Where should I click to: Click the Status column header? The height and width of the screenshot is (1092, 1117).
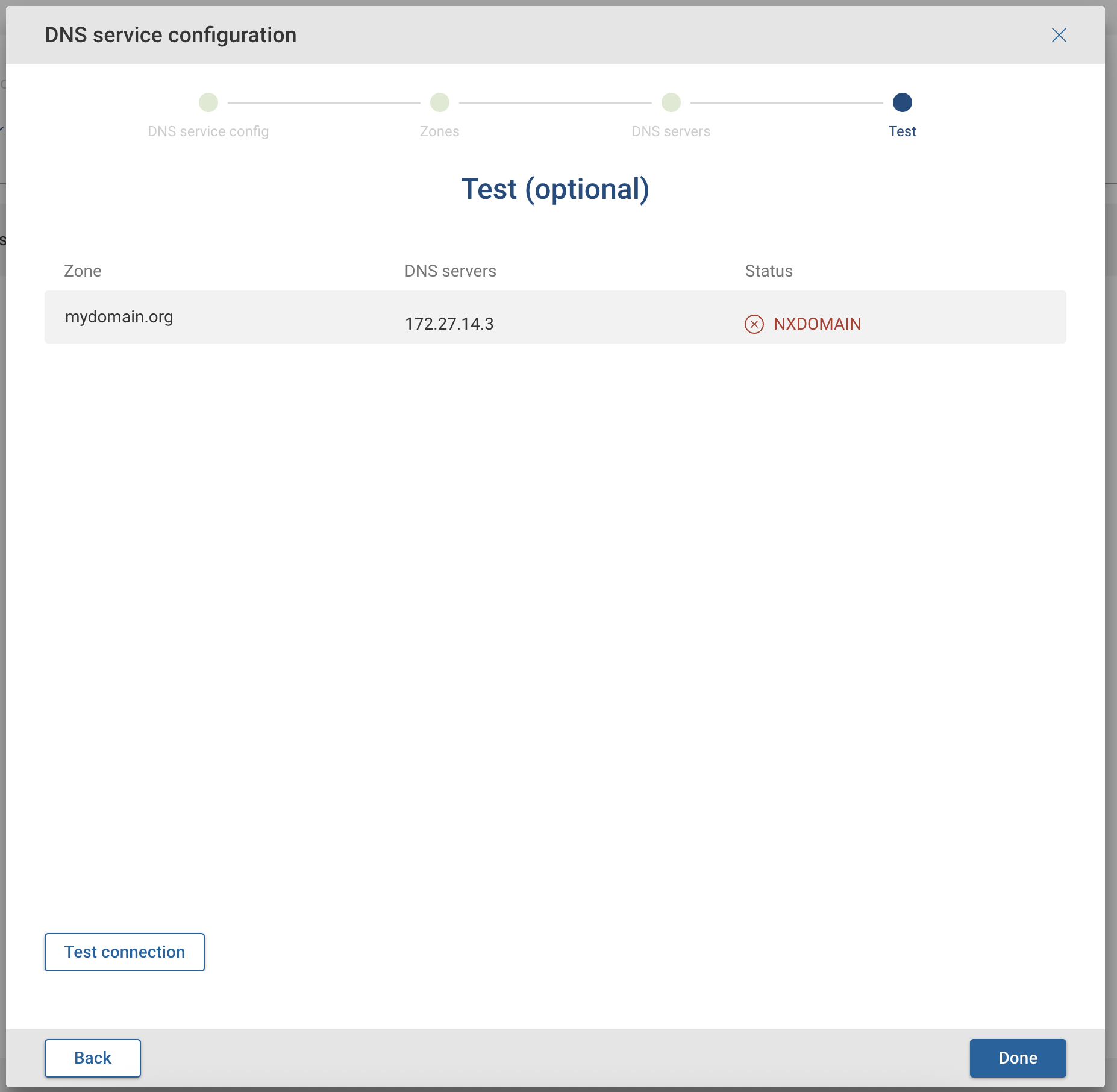click(768, 271)
